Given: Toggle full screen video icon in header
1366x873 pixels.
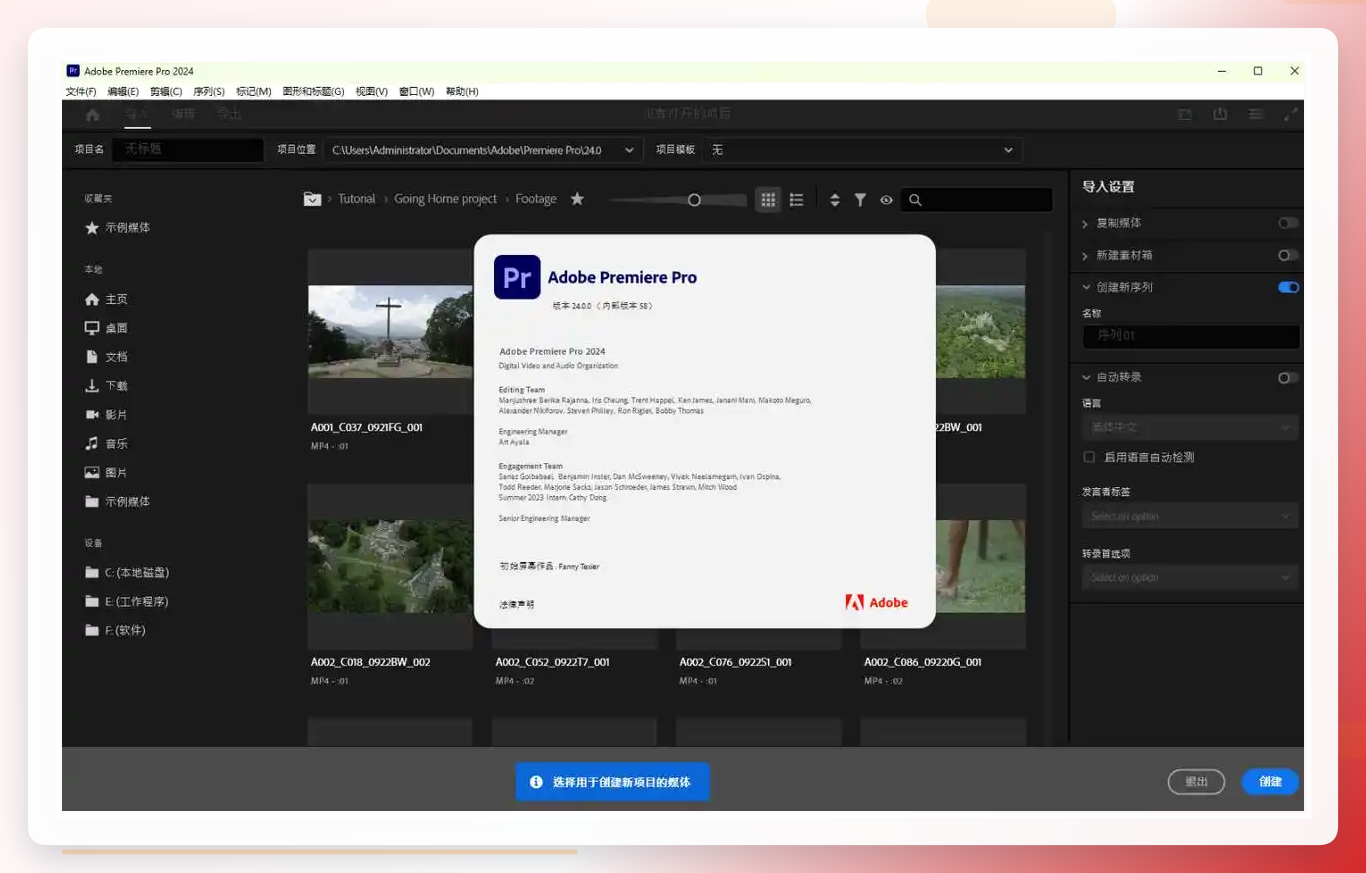Looking at the screenshot, I should coord(1291,114).
